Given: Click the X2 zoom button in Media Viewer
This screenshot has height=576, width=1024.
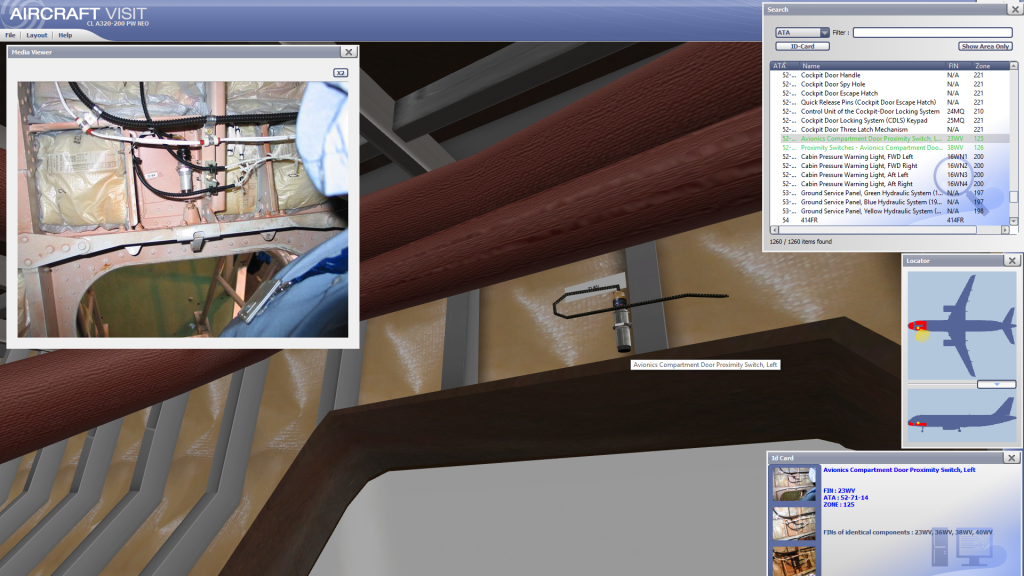Looking at the screenshot, I should pyautogui.click(x=340, y=72).
